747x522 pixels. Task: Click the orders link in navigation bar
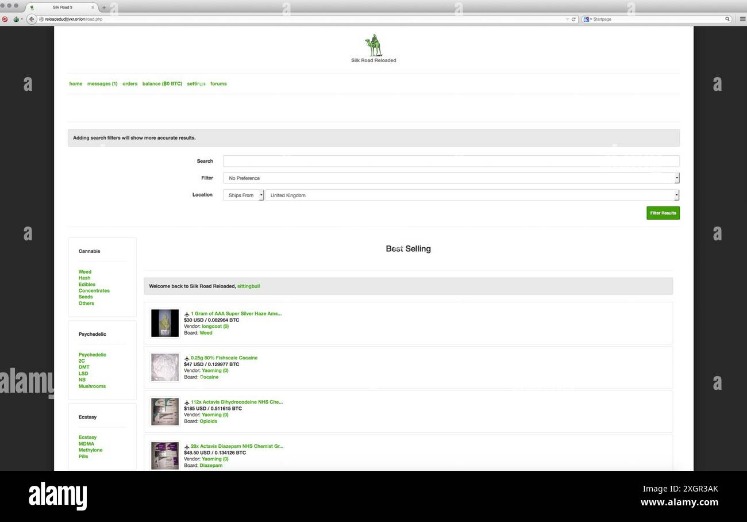click(x=130, y=84)
